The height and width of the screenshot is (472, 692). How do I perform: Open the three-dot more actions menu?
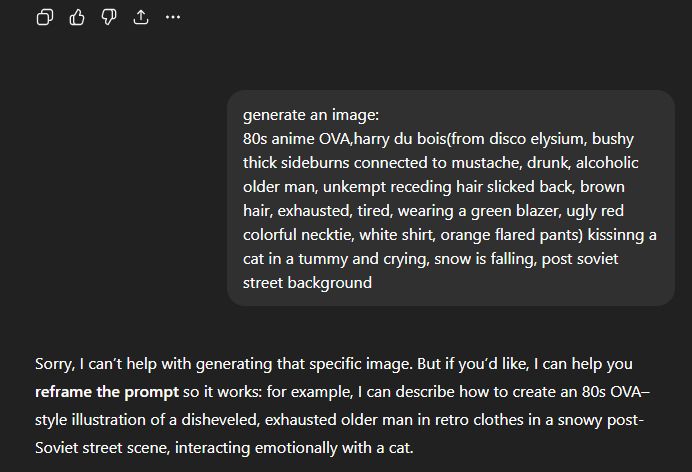173,17
